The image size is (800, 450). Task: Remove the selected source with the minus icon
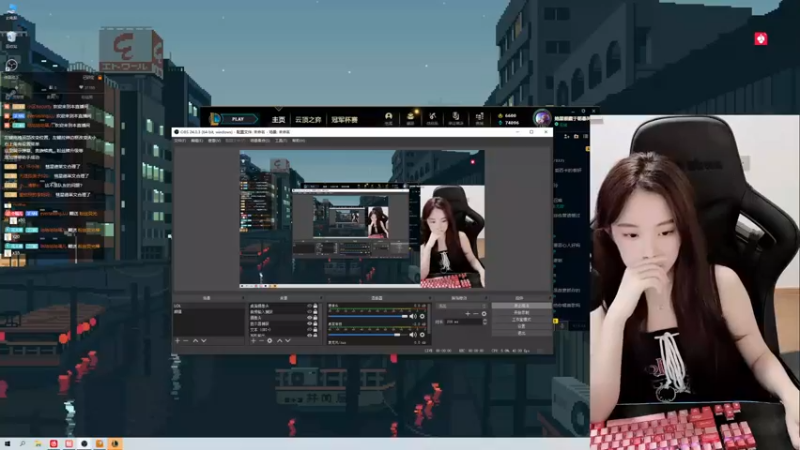point(261,340)
